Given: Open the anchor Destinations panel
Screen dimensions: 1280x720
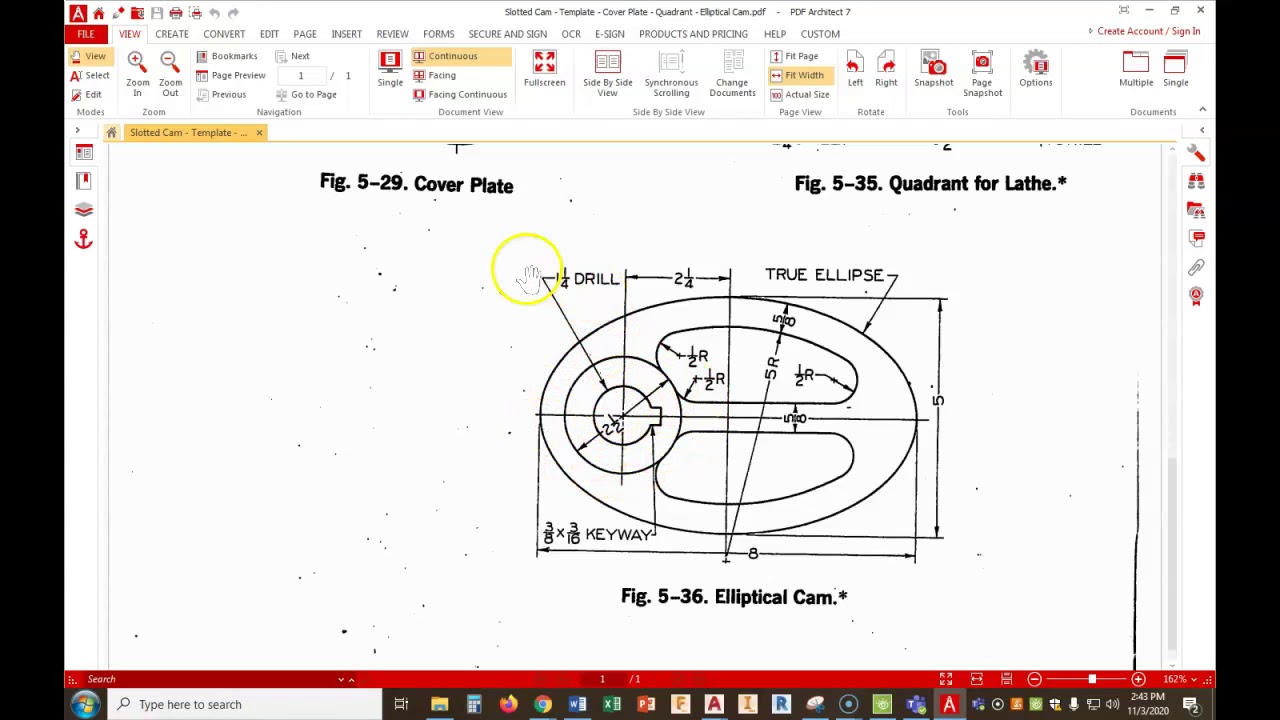Looking at the screenshot, I should [84, 238].
